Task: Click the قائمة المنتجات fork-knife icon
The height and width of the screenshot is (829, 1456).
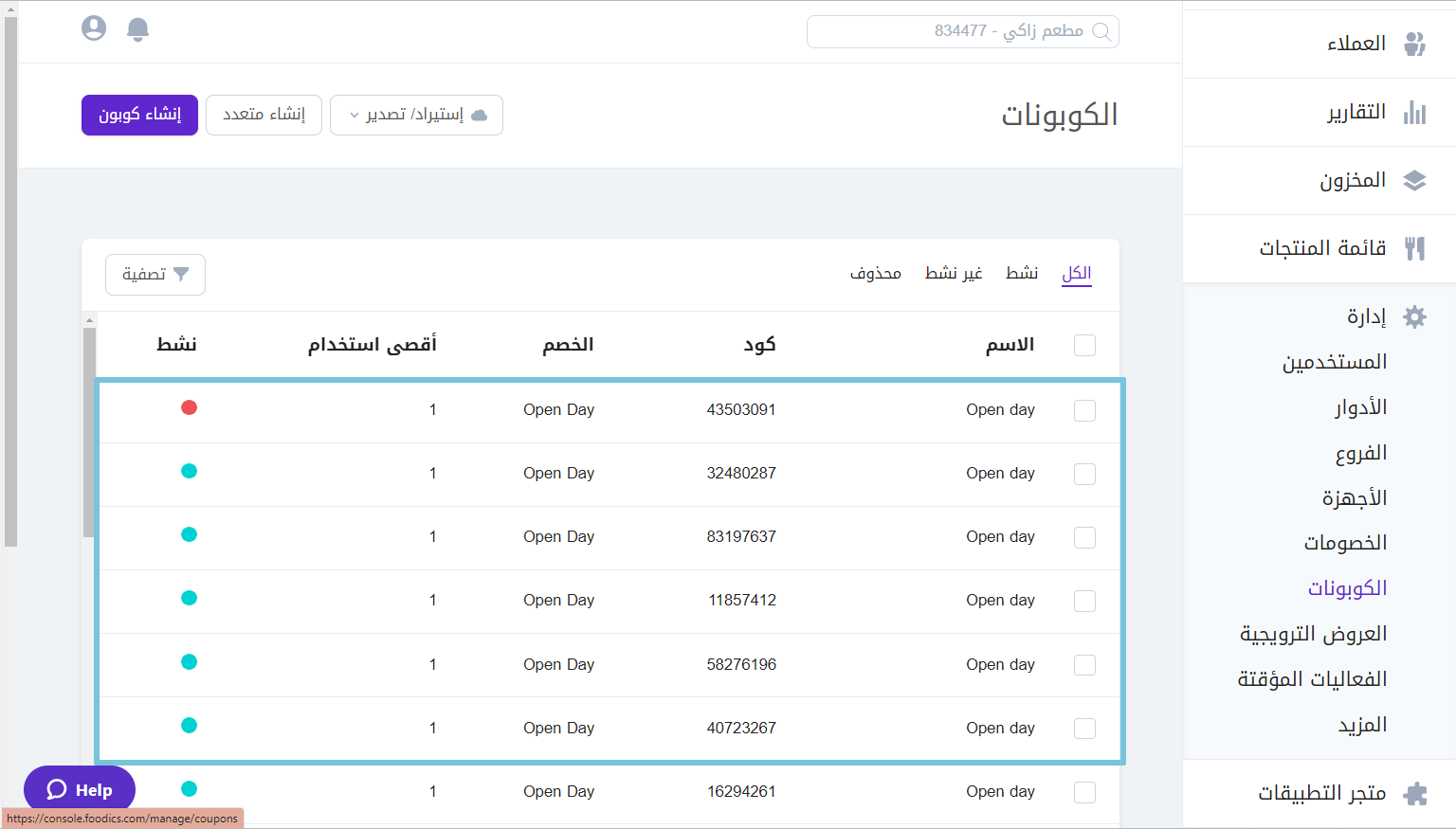Action: coord(1414,248)
